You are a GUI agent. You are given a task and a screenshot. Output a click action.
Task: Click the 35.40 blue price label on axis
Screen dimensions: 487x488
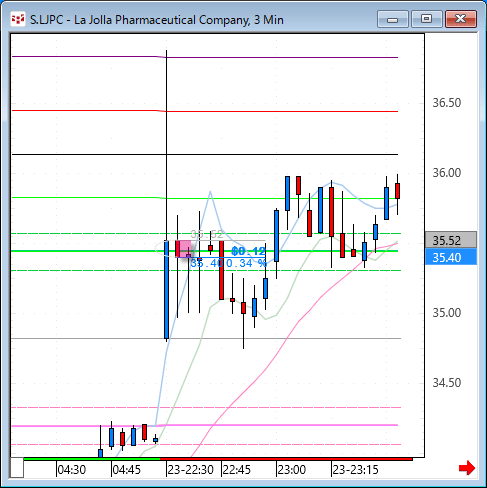pyautogui.click(x=451, y=257)
